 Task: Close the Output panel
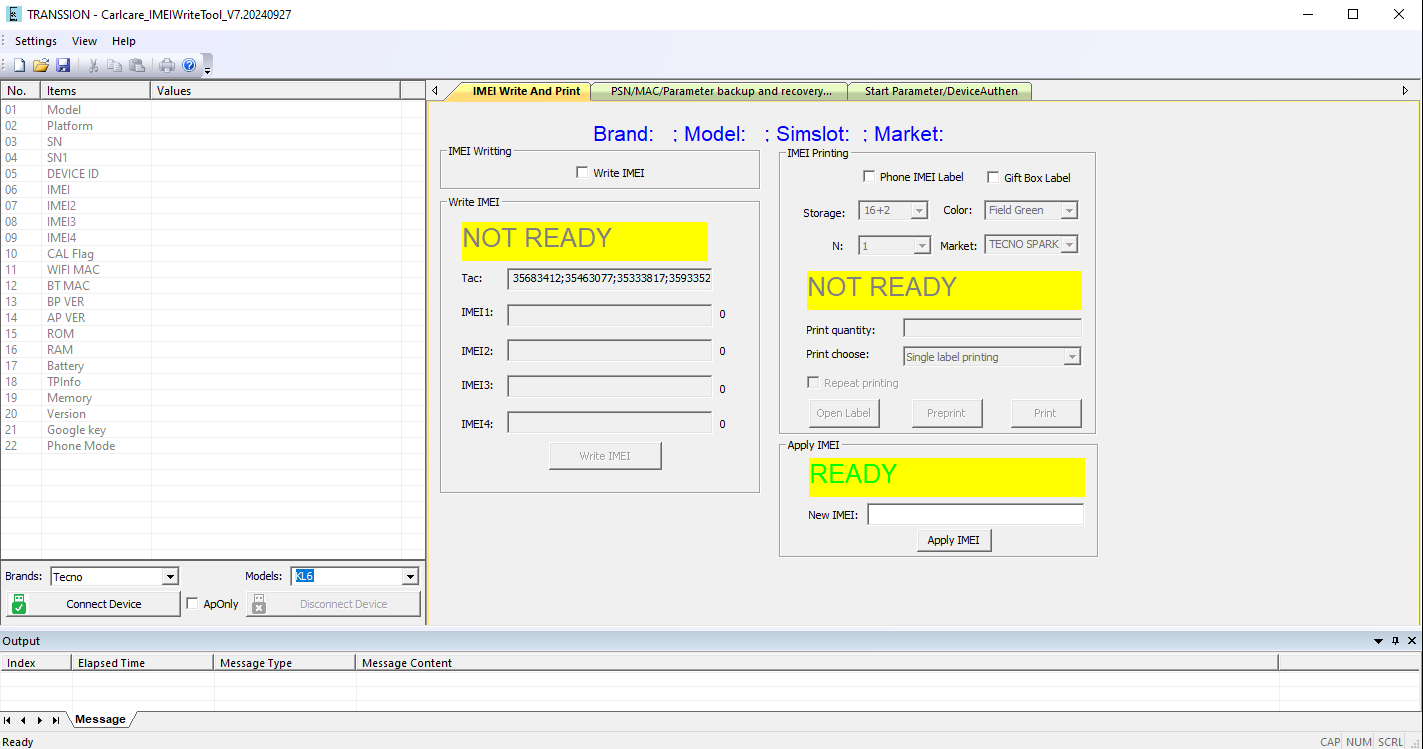1412,640
